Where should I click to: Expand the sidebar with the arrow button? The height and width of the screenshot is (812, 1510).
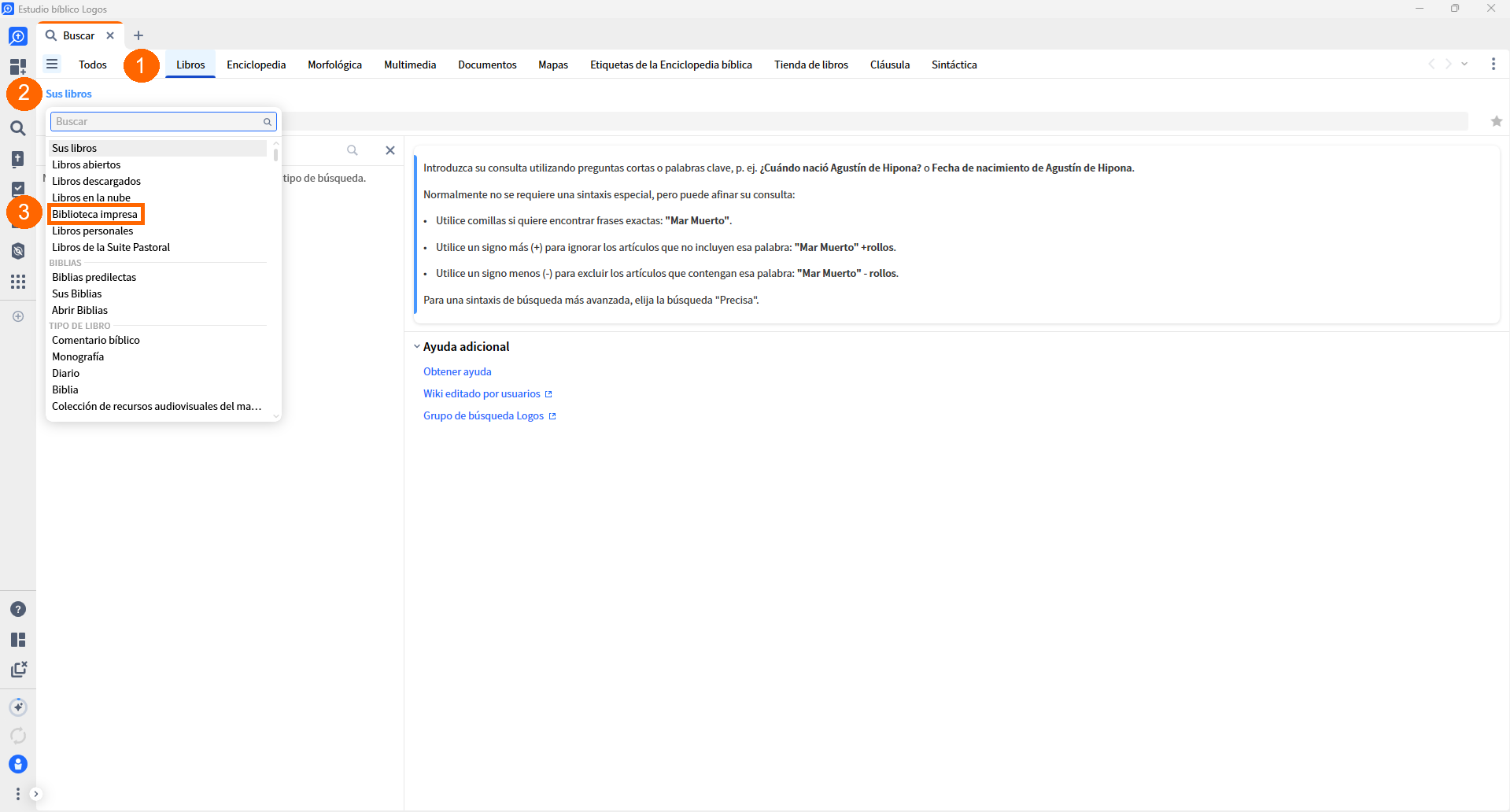coord(35,794)
